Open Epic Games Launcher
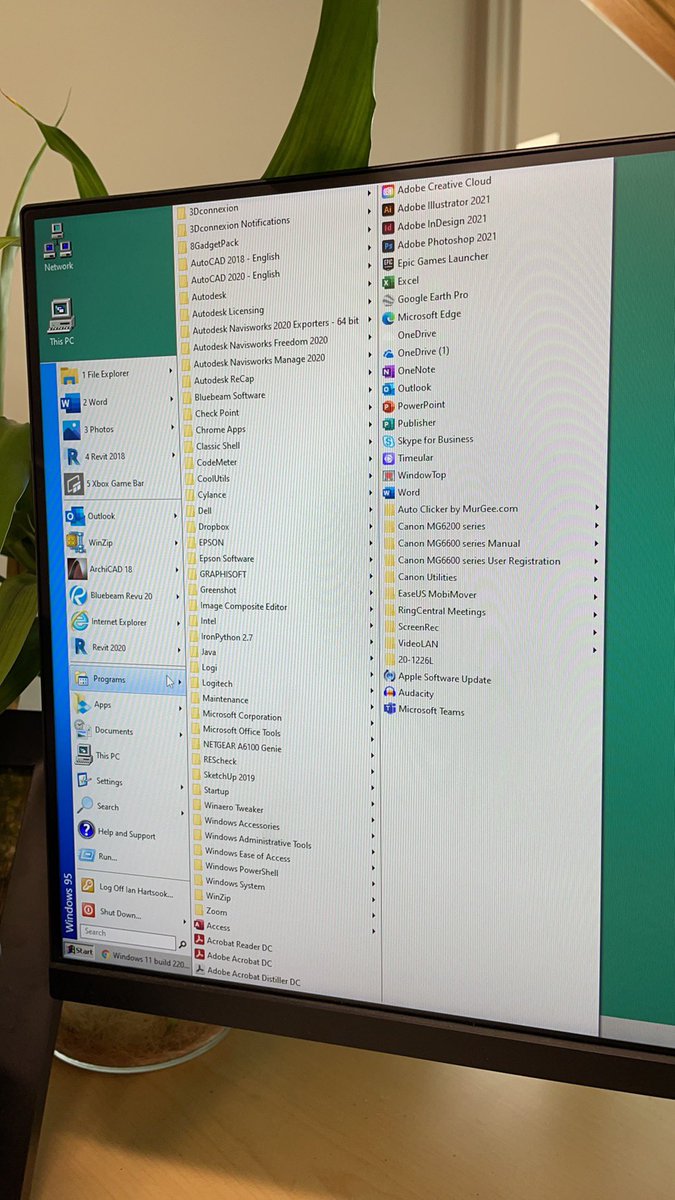Image resolution: width=675 pixels, height=1200 pixels. (434, 259)
